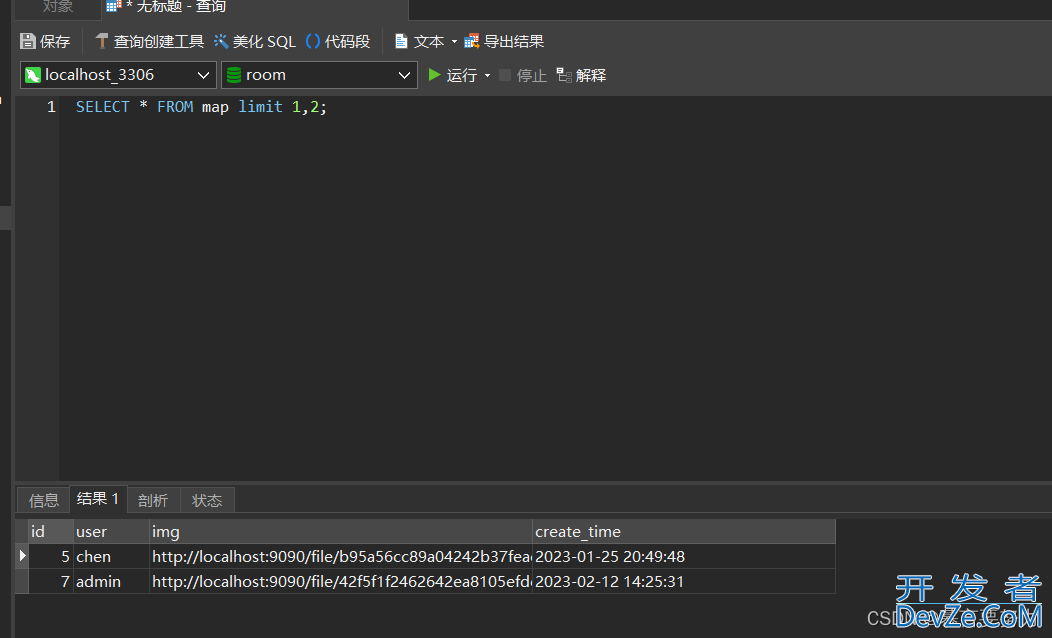Click the Text (文本) document icon
The height and width of the screenshot is (638, 1052).
coord(401,42)
